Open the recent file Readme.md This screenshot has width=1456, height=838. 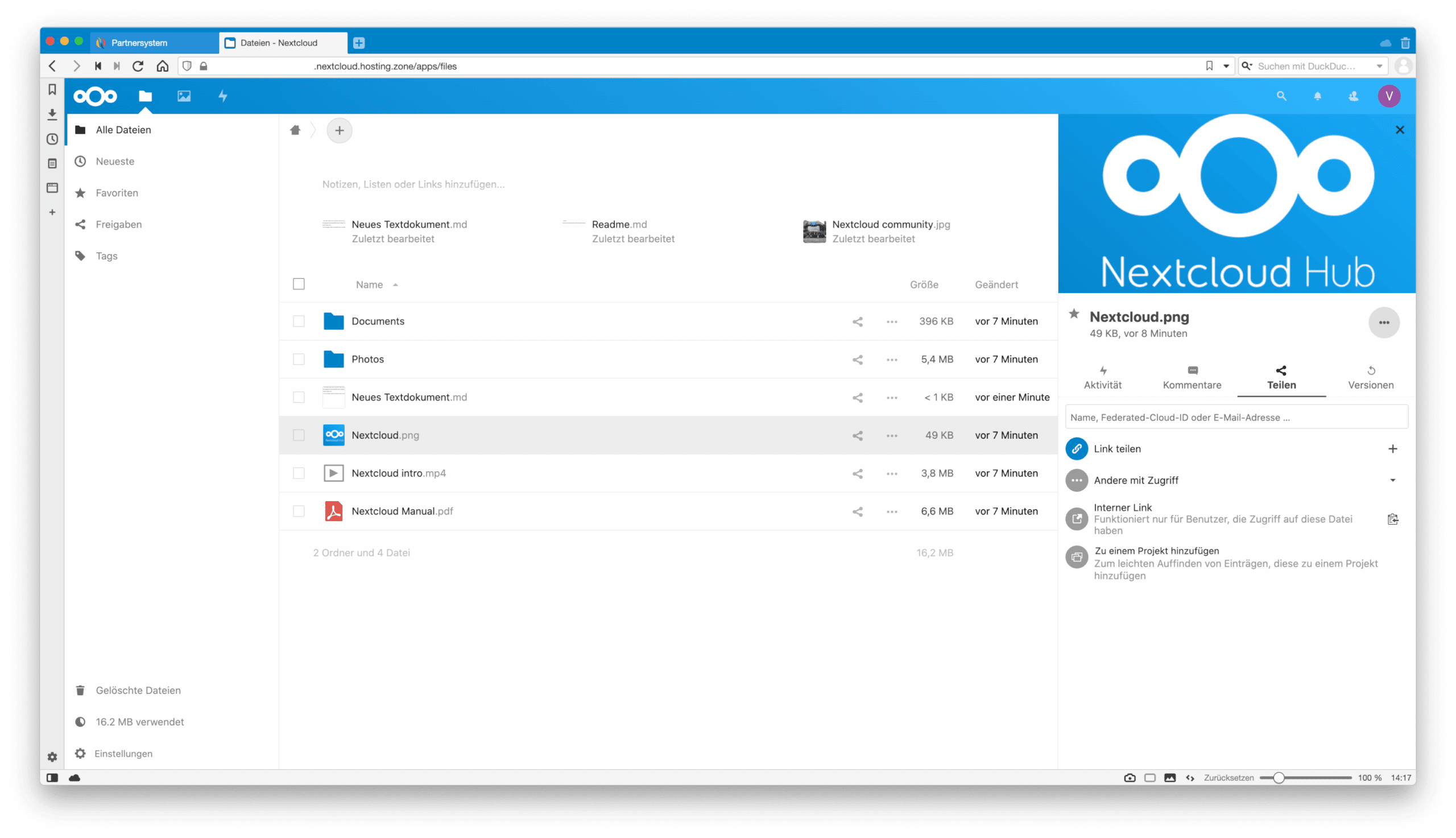619,225
